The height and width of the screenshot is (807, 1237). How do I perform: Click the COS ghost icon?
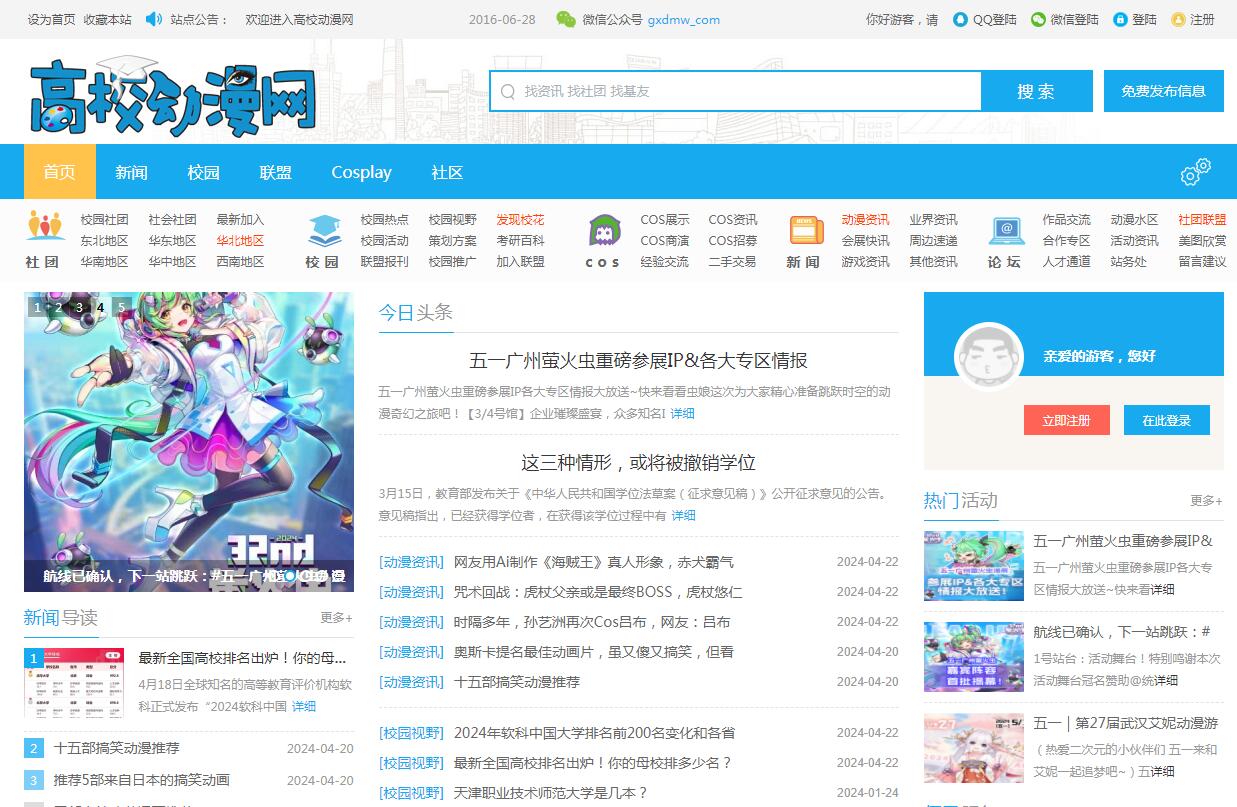point(604,229)
